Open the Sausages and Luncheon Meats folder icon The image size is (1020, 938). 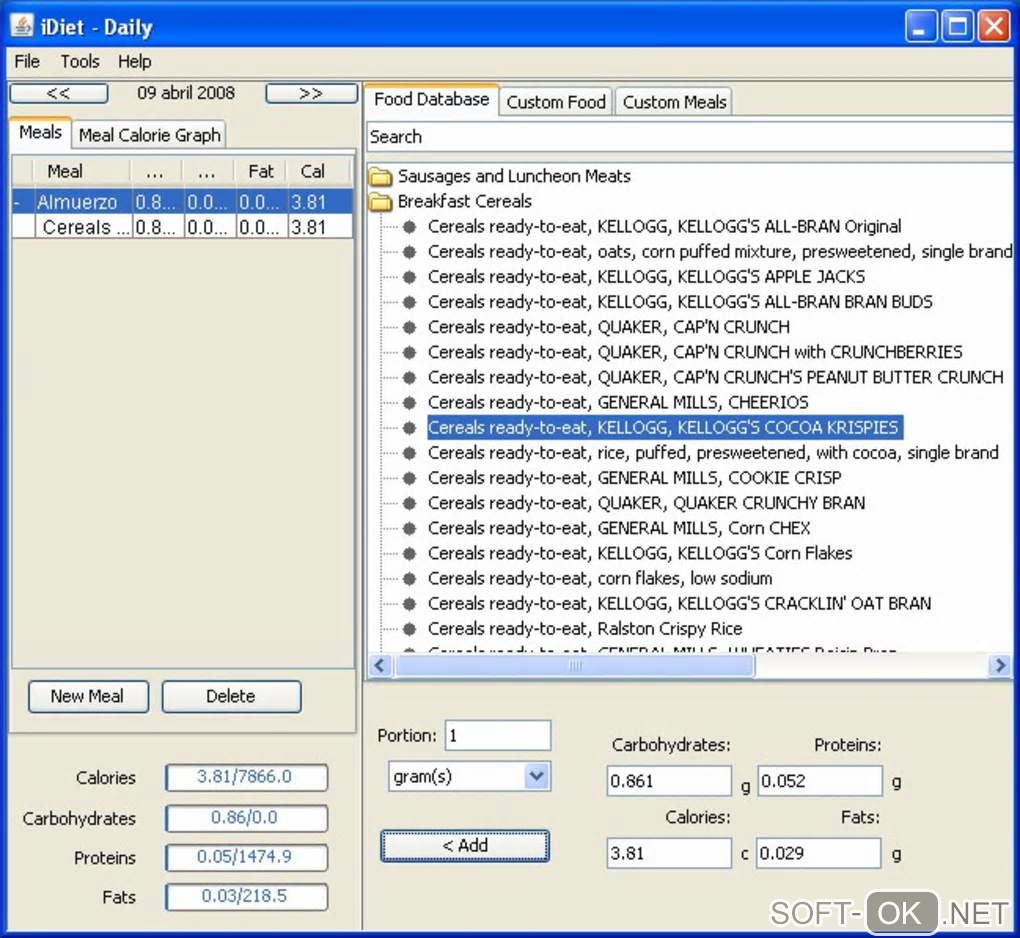point(381,176)
